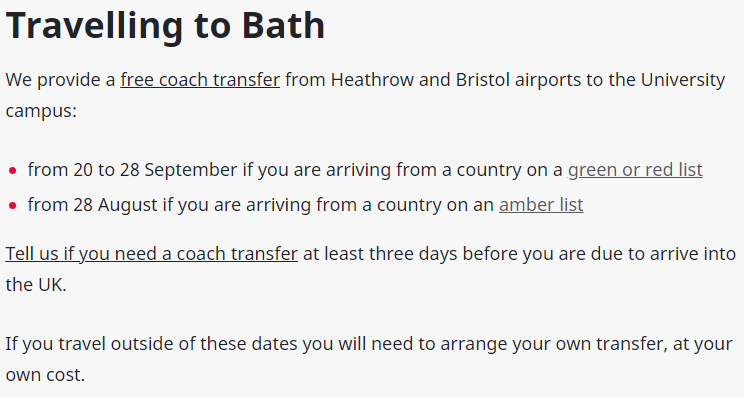
Task: Click the "the UK." text
Action: 36,285
